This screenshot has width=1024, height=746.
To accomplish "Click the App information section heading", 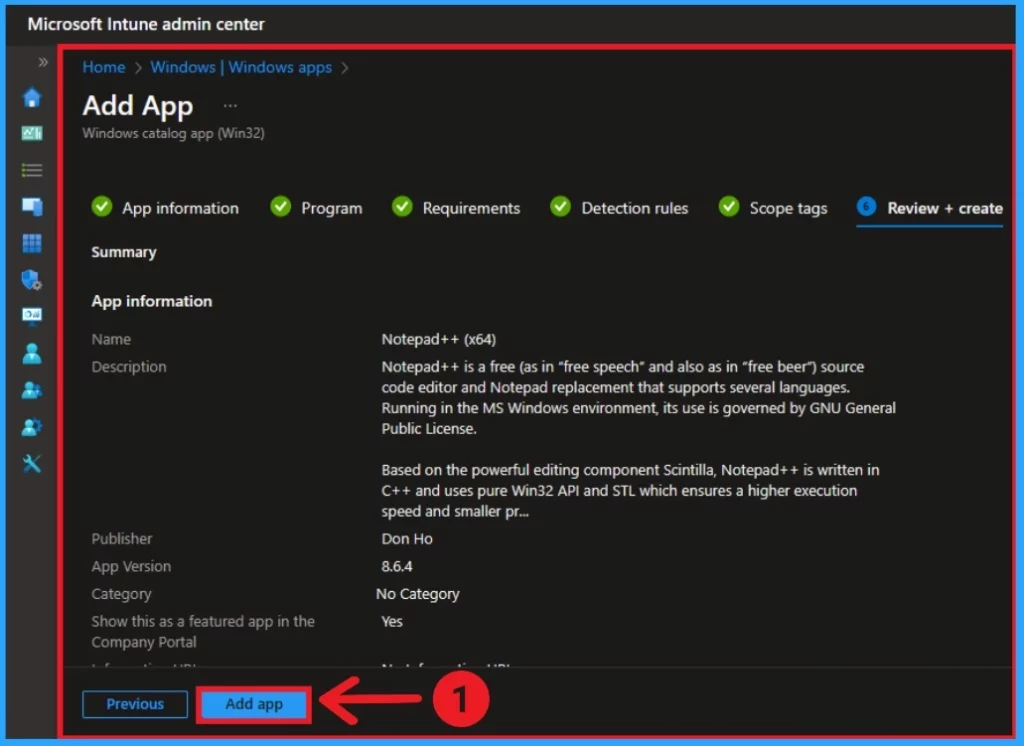I will 152,301.
